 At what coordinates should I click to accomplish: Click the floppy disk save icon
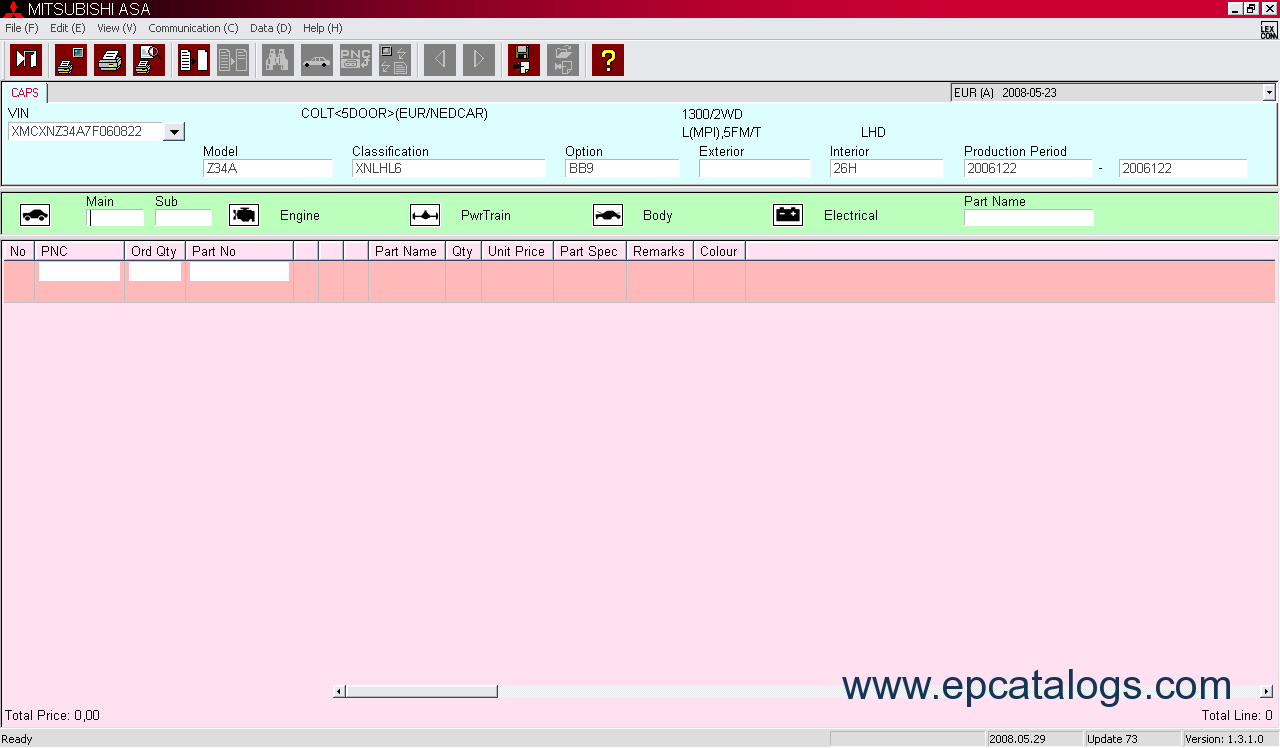[x=524, y=60]
